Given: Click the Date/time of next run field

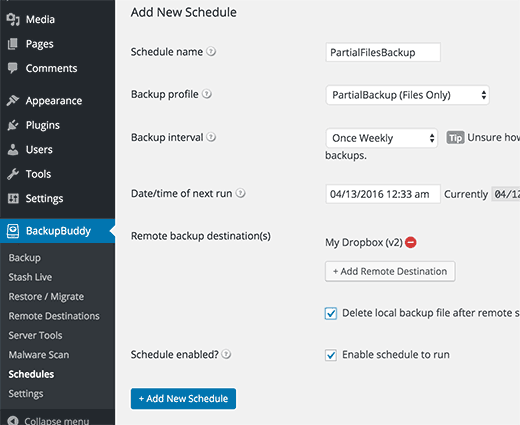Looking at the screenshot, I should pyautogui.click(x=383, y=194).
